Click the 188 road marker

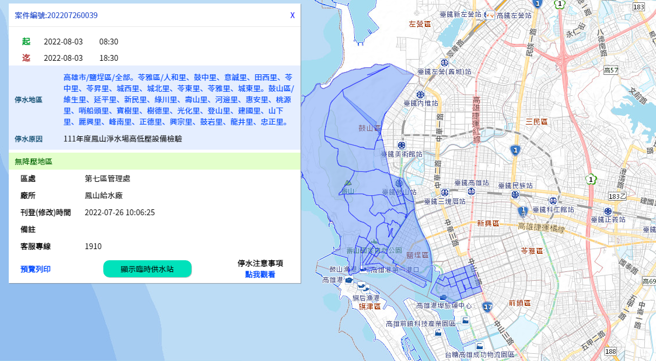[x=610, y=352]
